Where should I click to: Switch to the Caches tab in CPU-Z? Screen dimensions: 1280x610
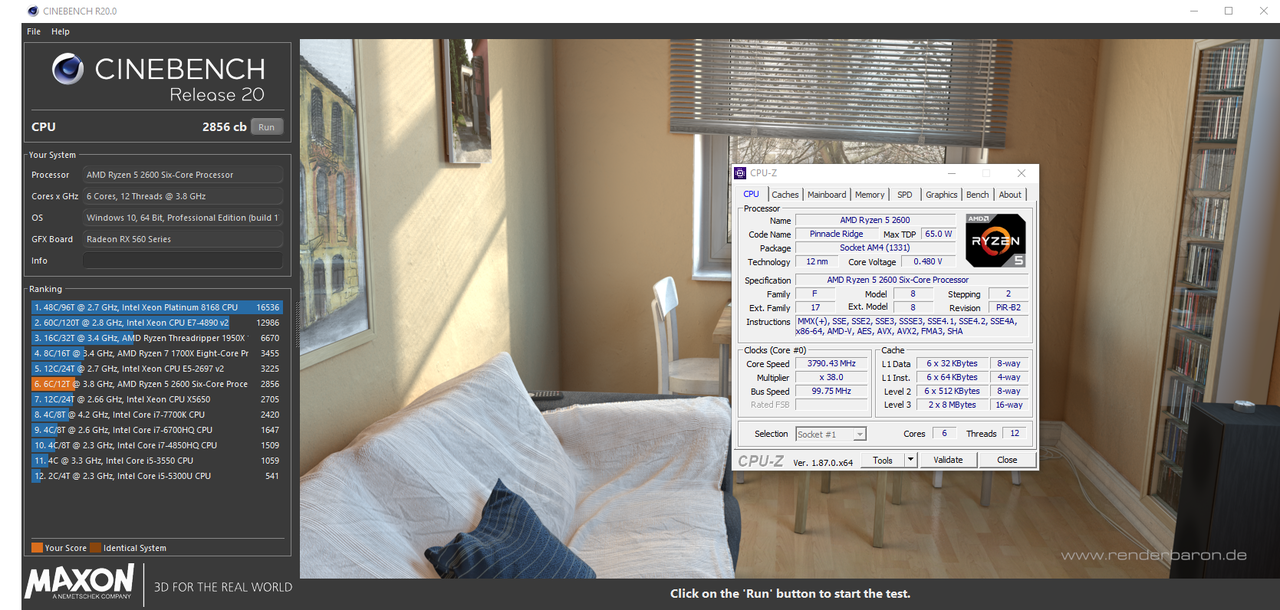point(785,195)
